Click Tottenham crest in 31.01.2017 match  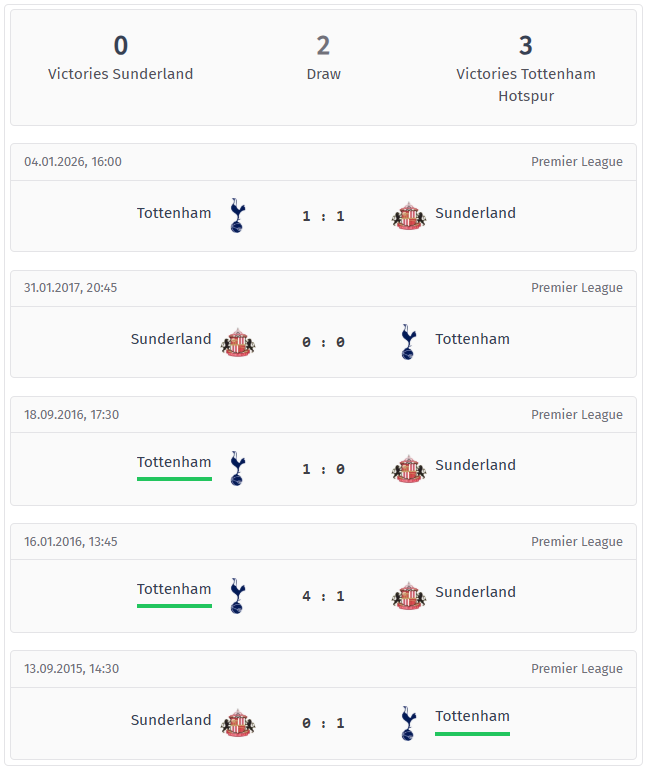pos(408,342)
